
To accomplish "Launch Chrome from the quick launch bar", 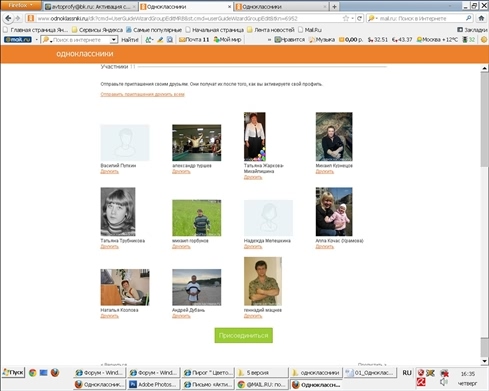I will tap(32, 373).
